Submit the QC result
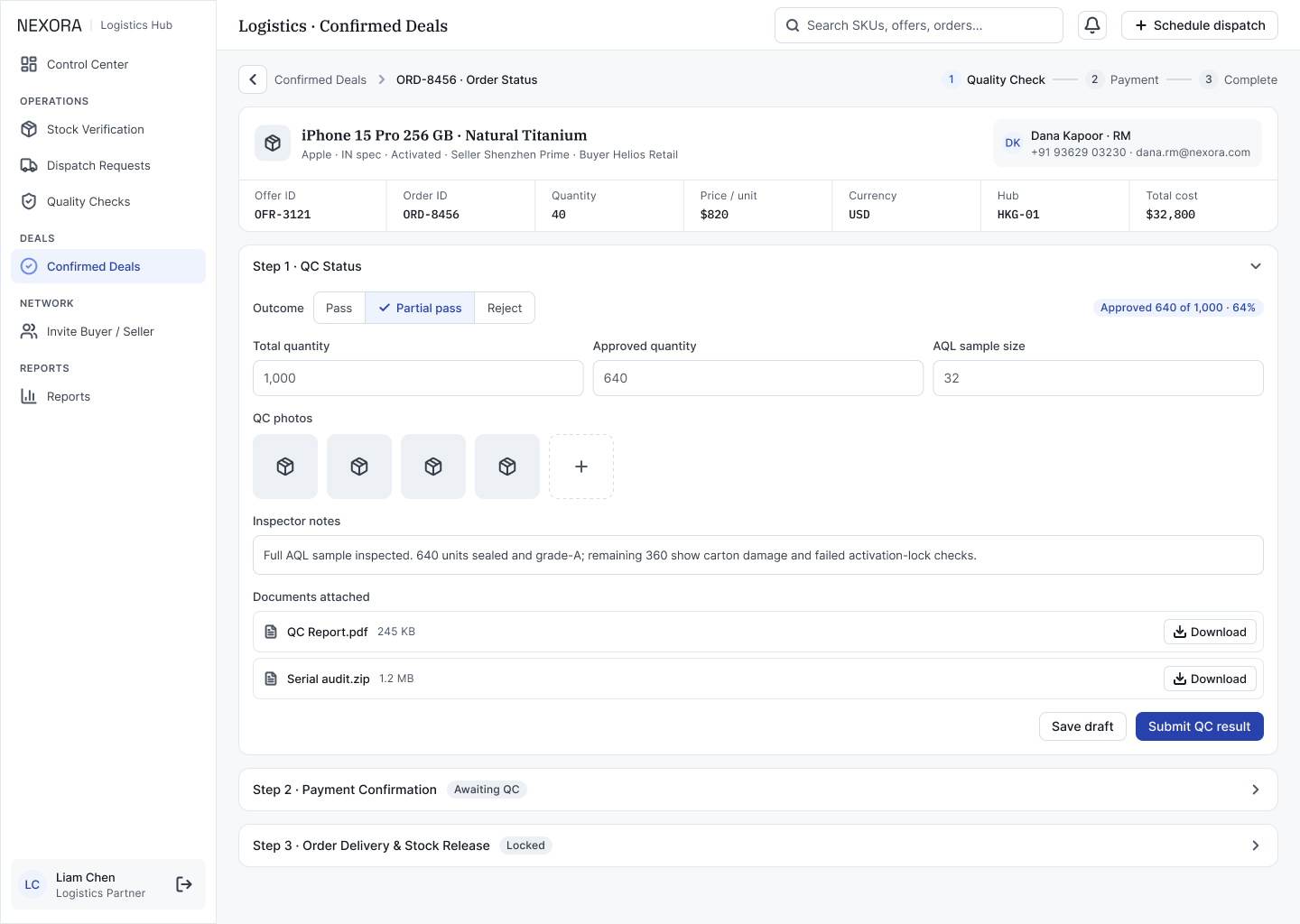The image size is (1300, 924). (1200, 726)
